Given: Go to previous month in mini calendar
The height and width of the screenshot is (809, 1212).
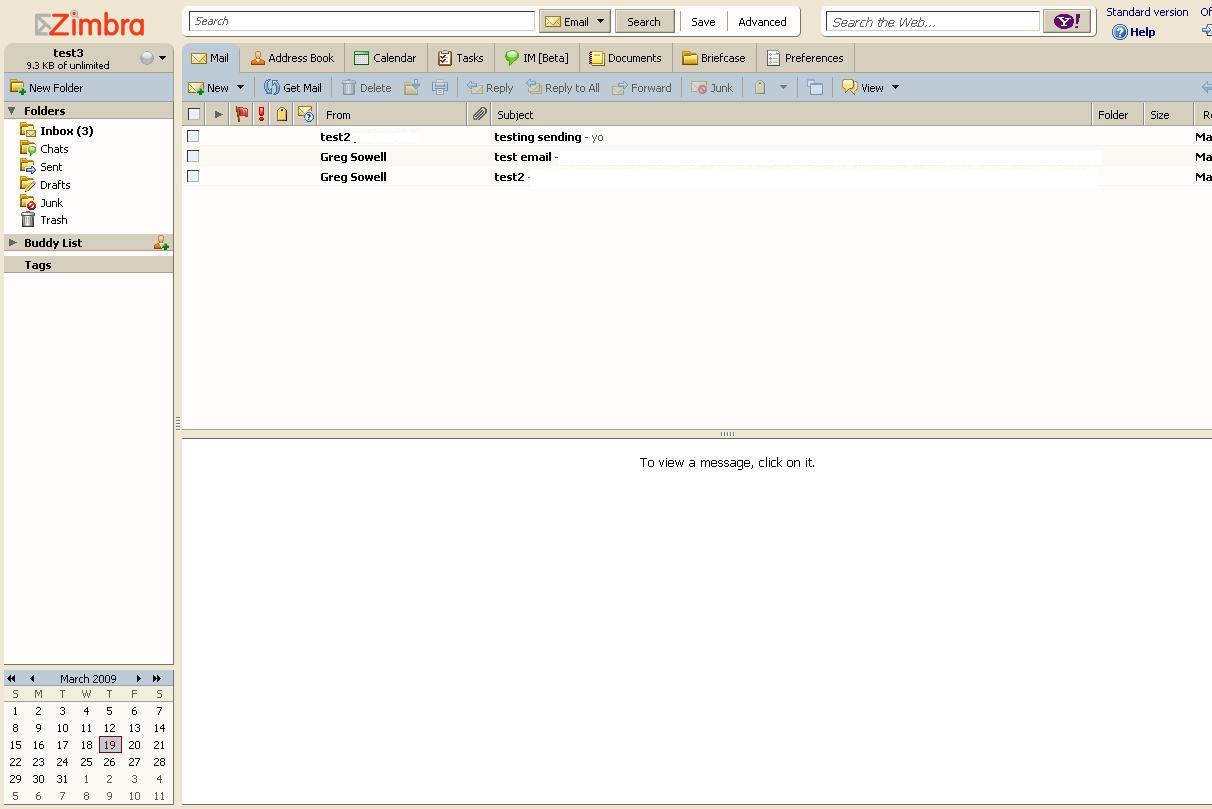Looking at the screenshot, I should point(32,678).
